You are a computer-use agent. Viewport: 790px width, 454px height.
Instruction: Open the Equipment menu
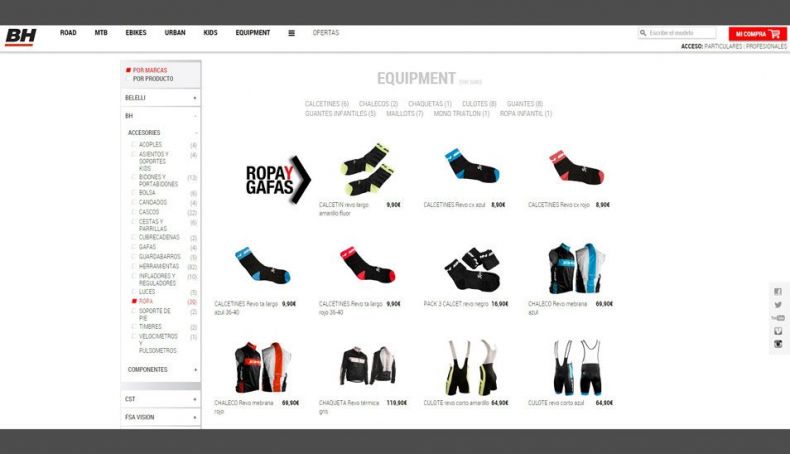[x=253, y=33]
